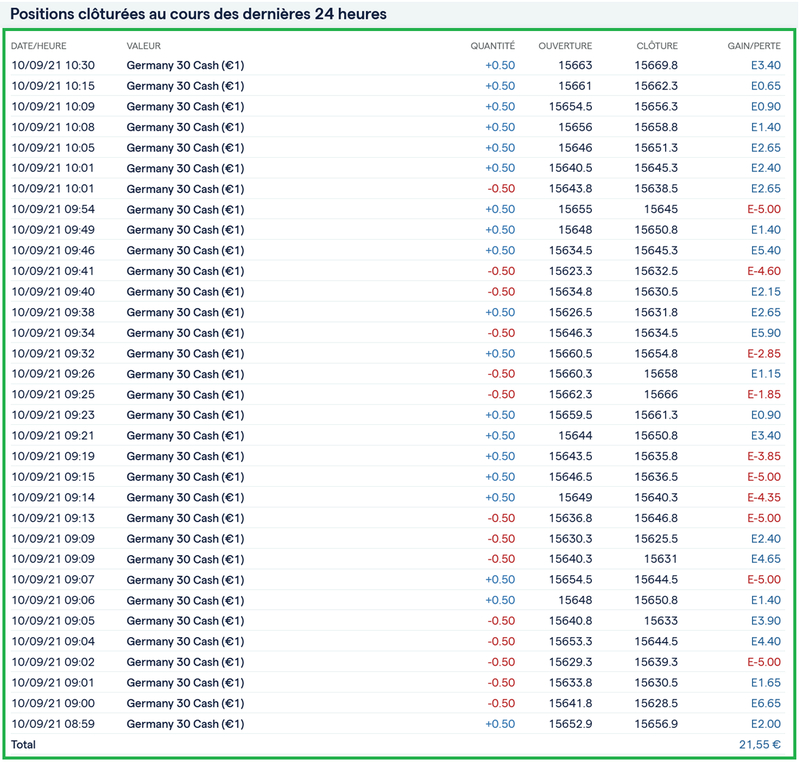This screenshot has width=800, height=765.
Task: Select the 10/09/21 10:30 timestamp
Action: tap(53, 65)
